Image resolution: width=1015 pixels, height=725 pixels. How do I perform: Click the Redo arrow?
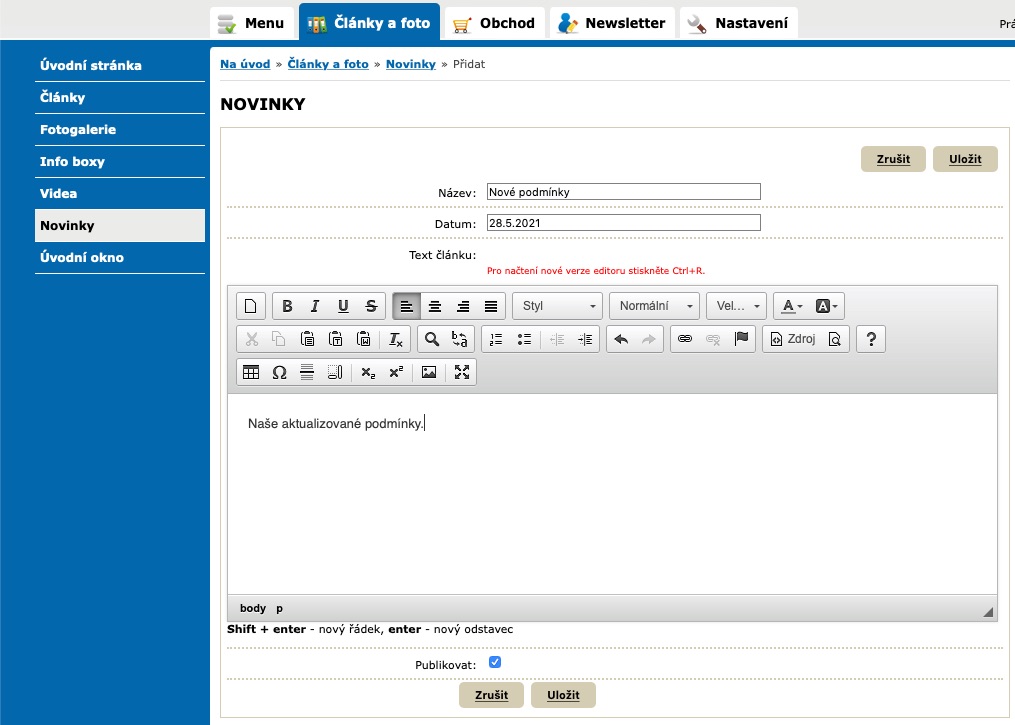point(649,339)
